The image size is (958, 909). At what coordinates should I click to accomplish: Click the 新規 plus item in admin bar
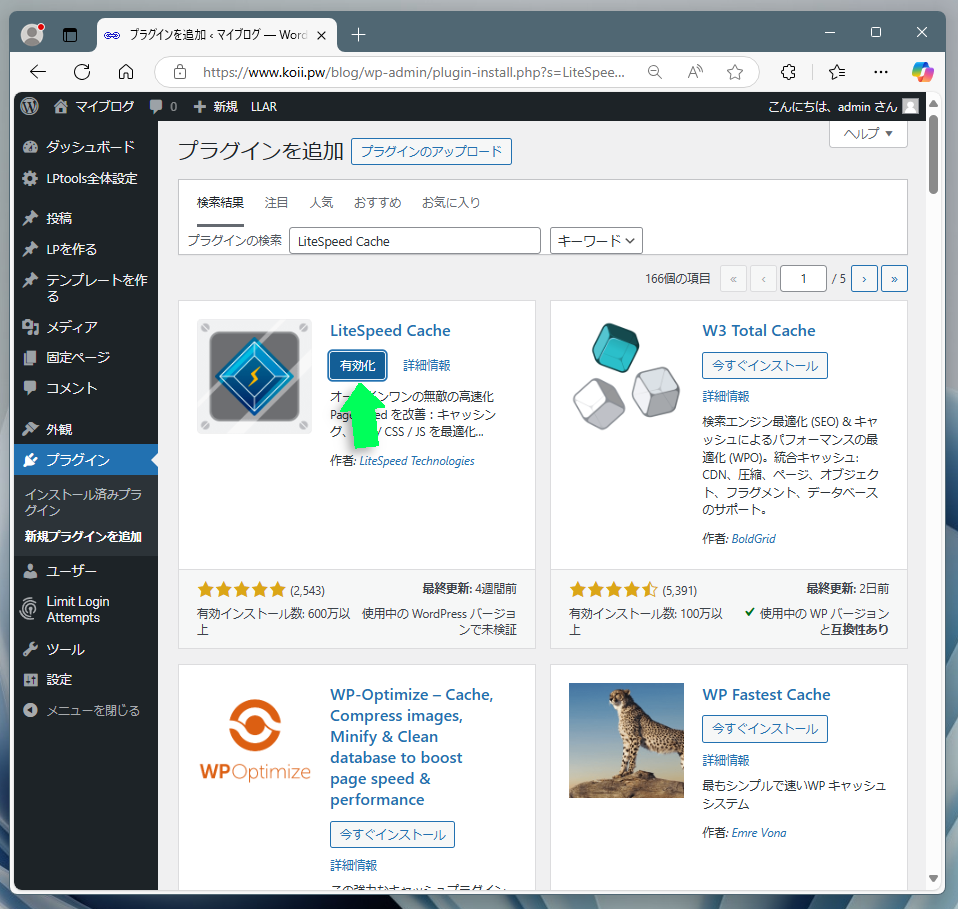point(215,106)
